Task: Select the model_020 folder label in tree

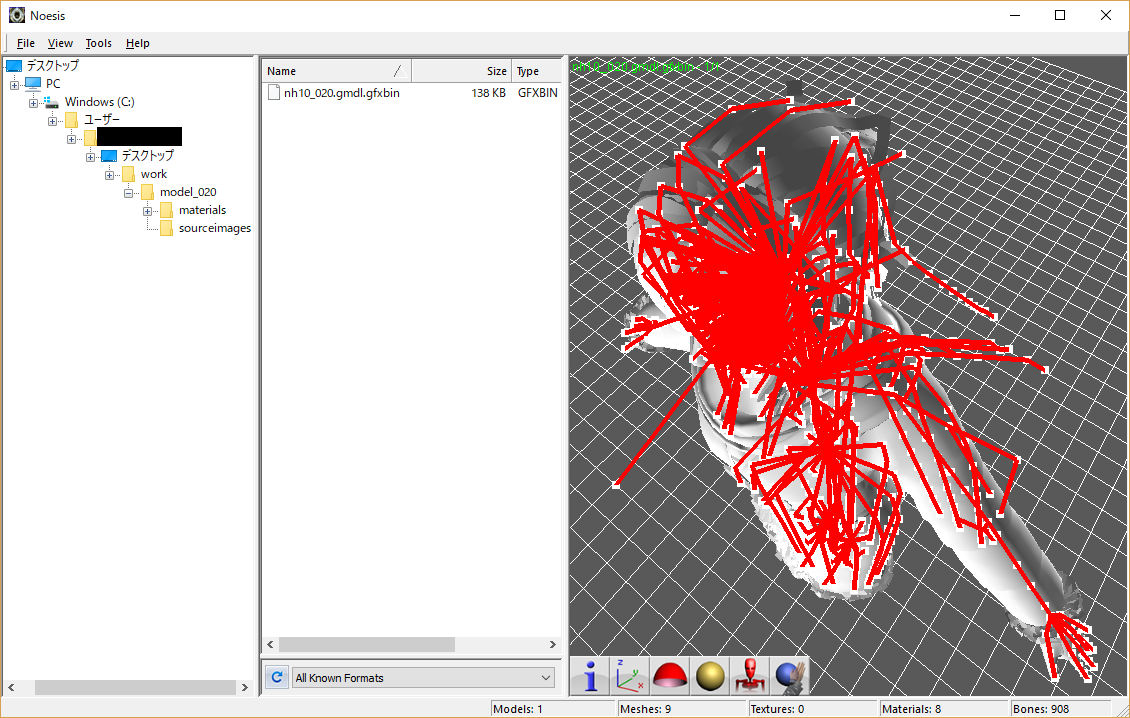Action: click(x=188, y=192)
